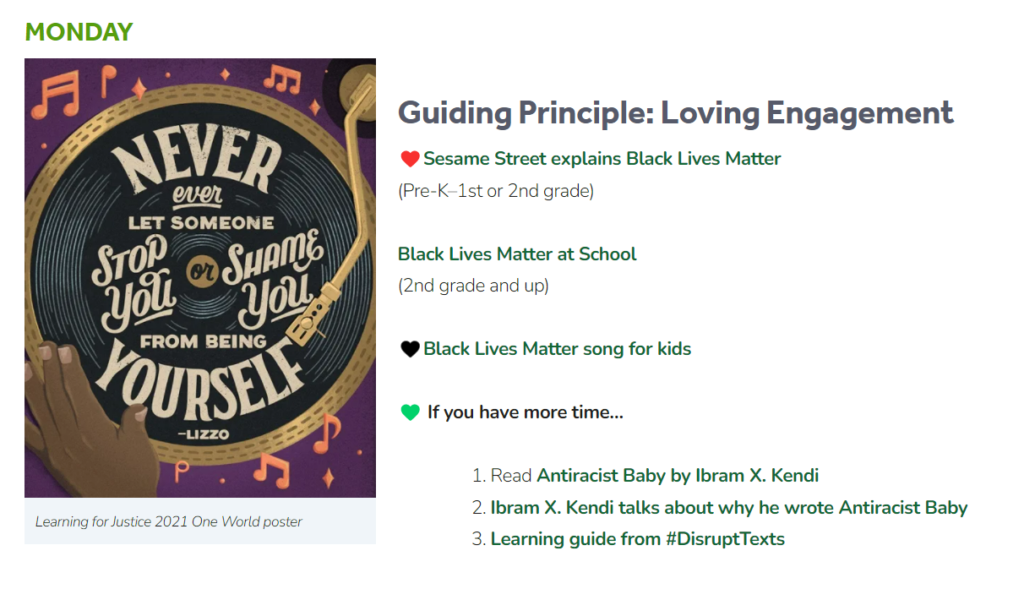The width and height of the screenshot is (1024, 589).
Task: Click the Lizzo quote poster image
Action: tap(200, 278)
